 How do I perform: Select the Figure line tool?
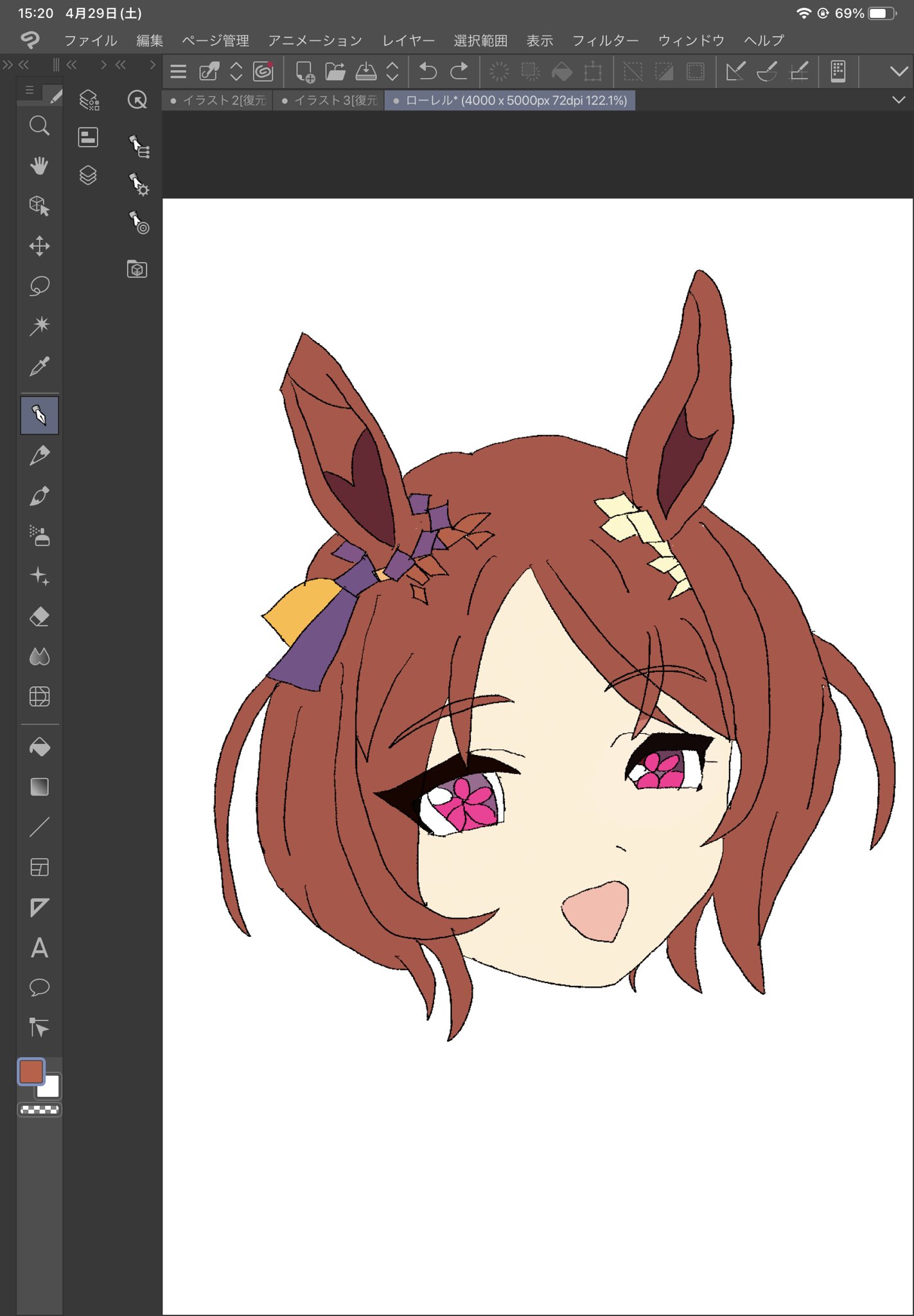point(39,827)
